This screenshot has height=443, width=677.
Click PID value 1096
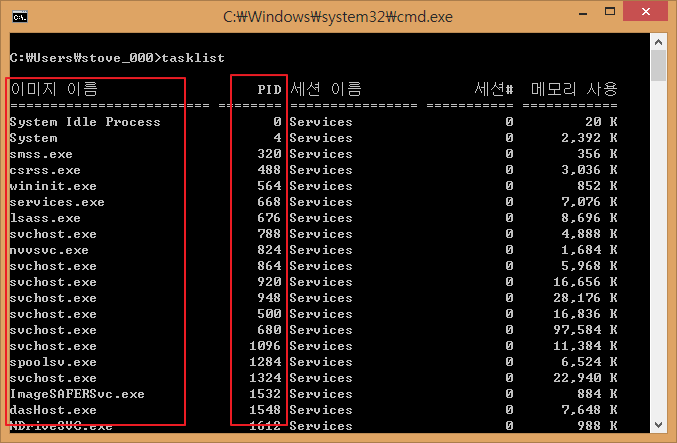(265, 346)
